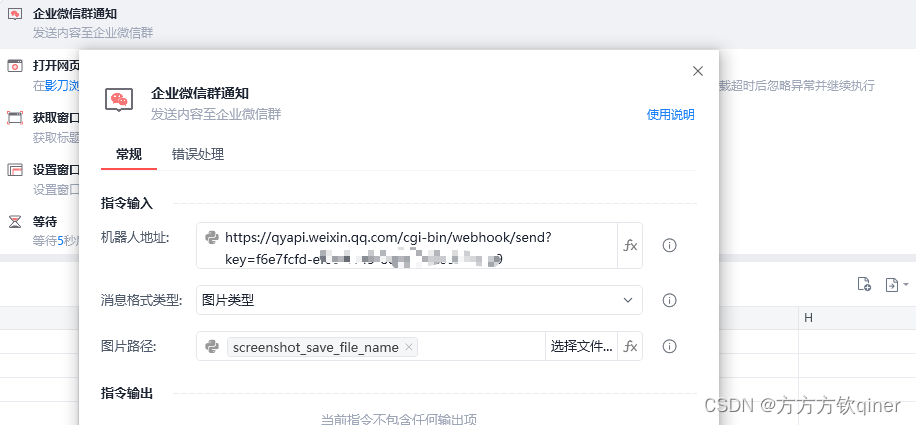Show info tooltip for 机器人地址
Screen dimensions: 916x425
(x=669, y=246)
